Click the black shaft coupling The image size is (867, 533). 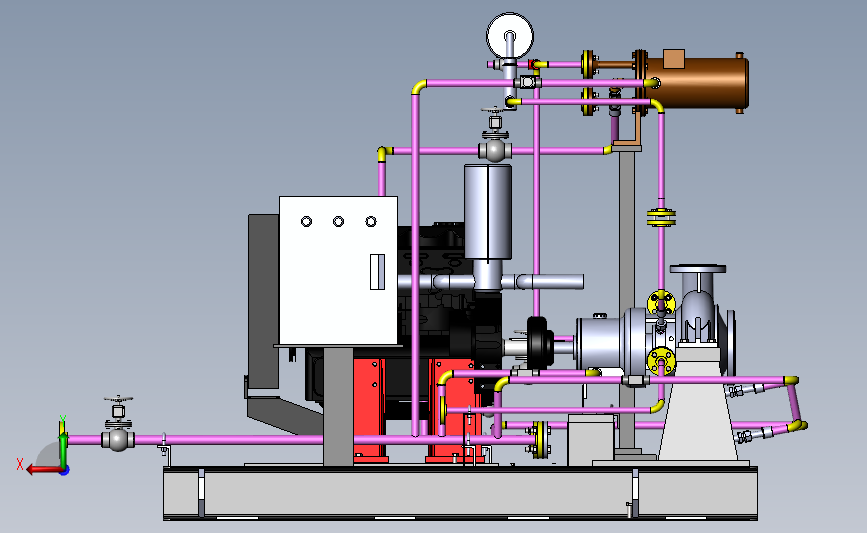(539, 343)
